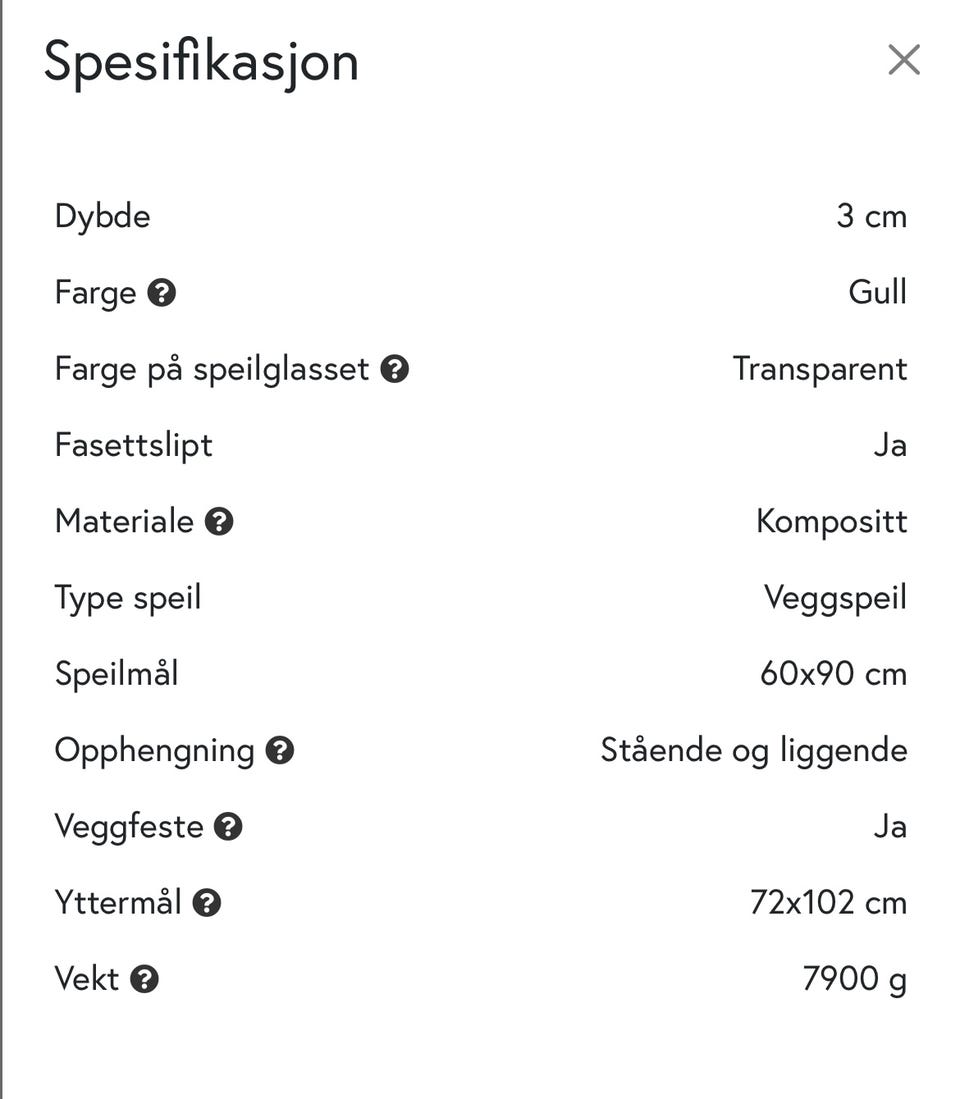Open the Veggfeste info icon
This screenshot has height=1099, width=960.
229,827
